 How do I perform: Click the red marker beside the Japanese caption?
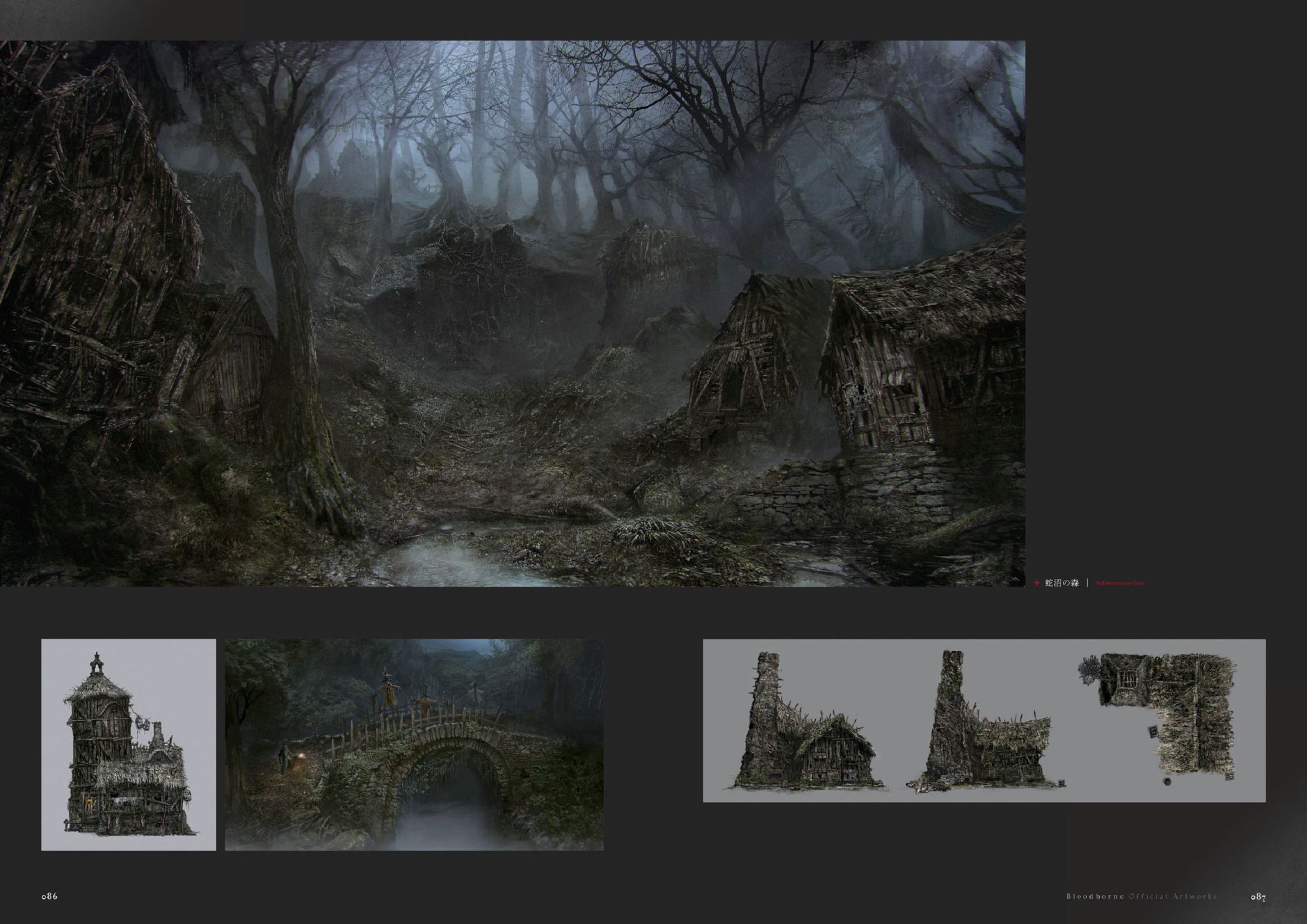coord(1037,583)
